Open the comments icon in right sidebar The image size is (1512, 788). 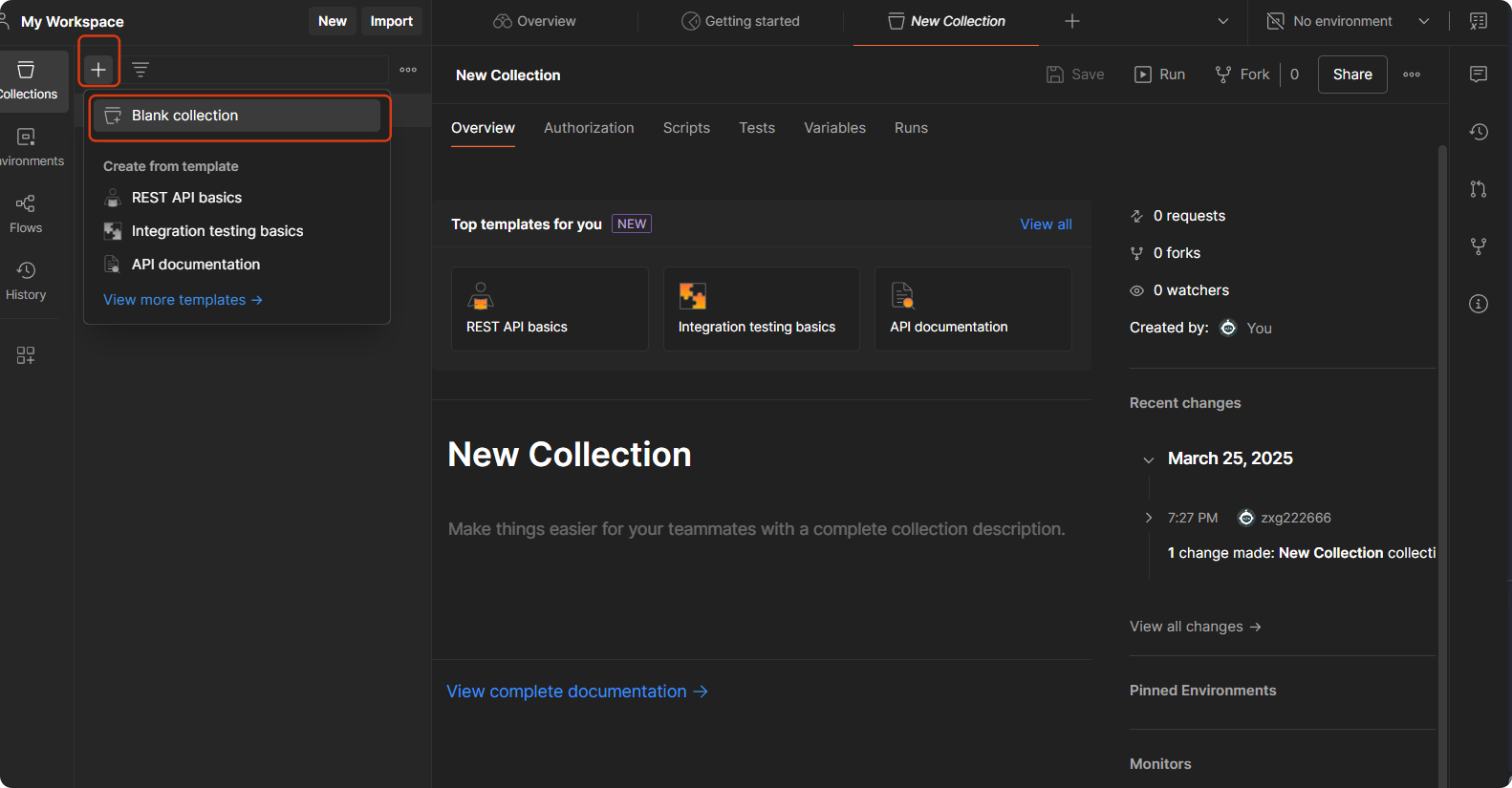pyautogui.click(x=1479, y=75)
